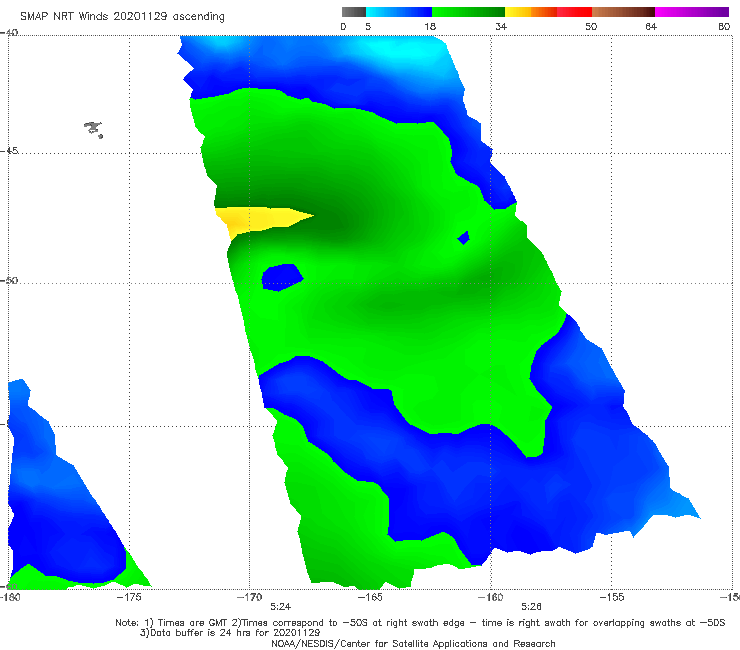Click the longitude label "-175"
The image size is (740, 650).
(129, 597)
